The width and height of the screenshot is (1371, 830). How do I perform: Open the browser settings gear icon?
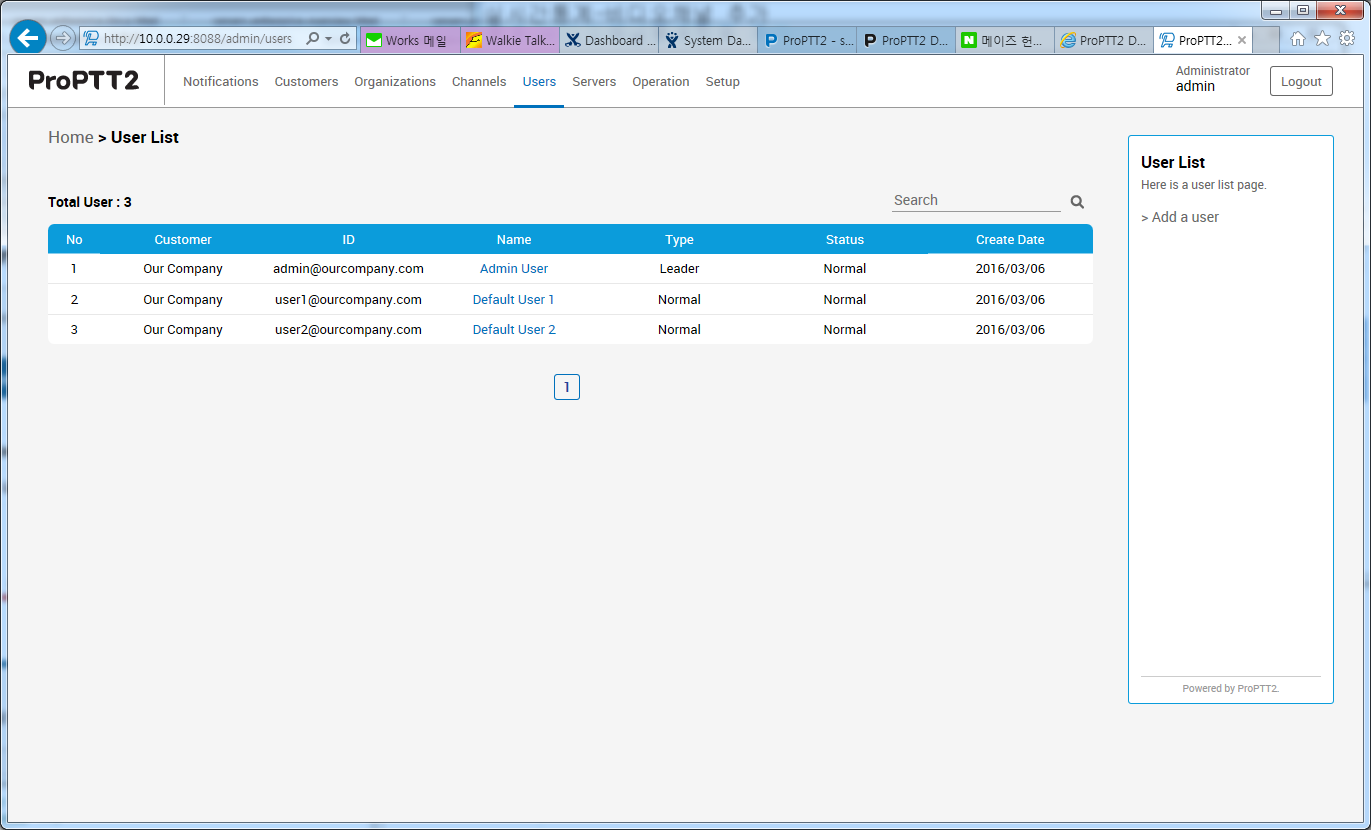pos(1347,39)
